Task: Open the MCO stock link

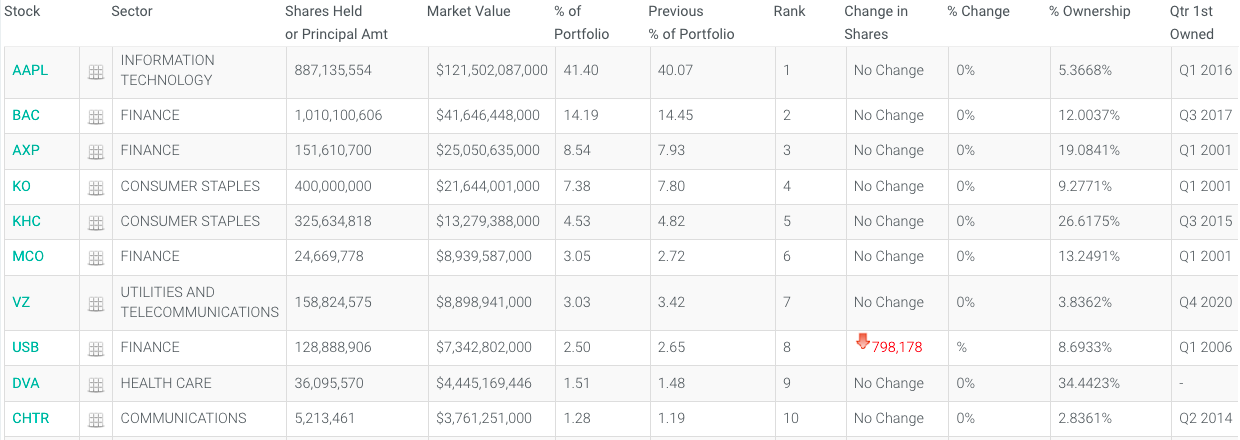Action: 28,256
